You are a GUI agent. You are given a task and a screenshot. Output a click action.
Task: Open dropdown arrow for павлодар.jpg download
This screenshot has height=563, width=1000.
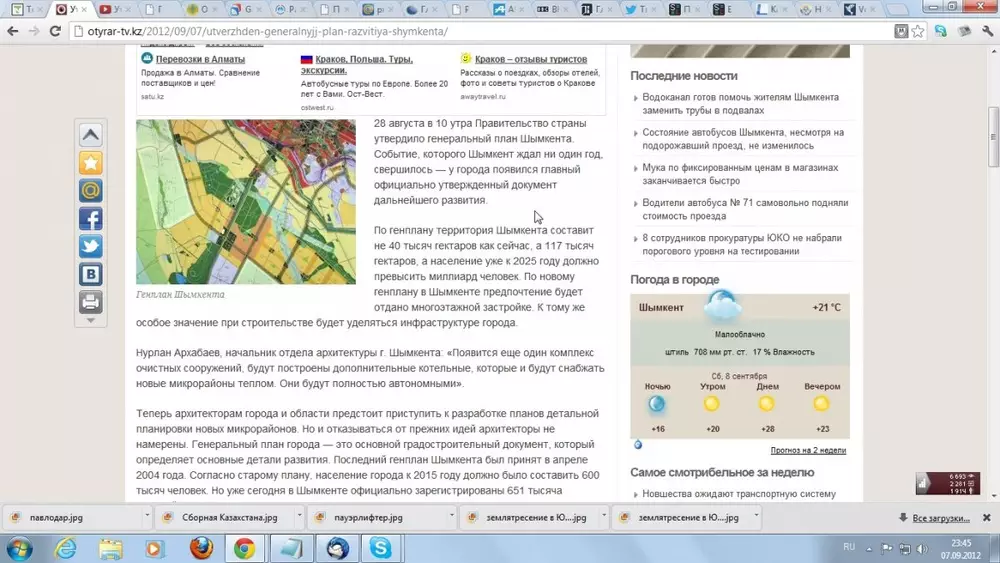tap(147, 517)
